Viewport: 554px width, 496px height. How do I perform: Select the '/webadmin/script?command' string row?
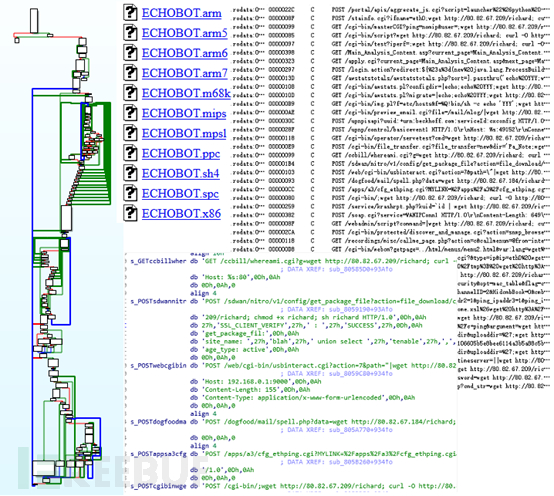(x=391, y=224)
